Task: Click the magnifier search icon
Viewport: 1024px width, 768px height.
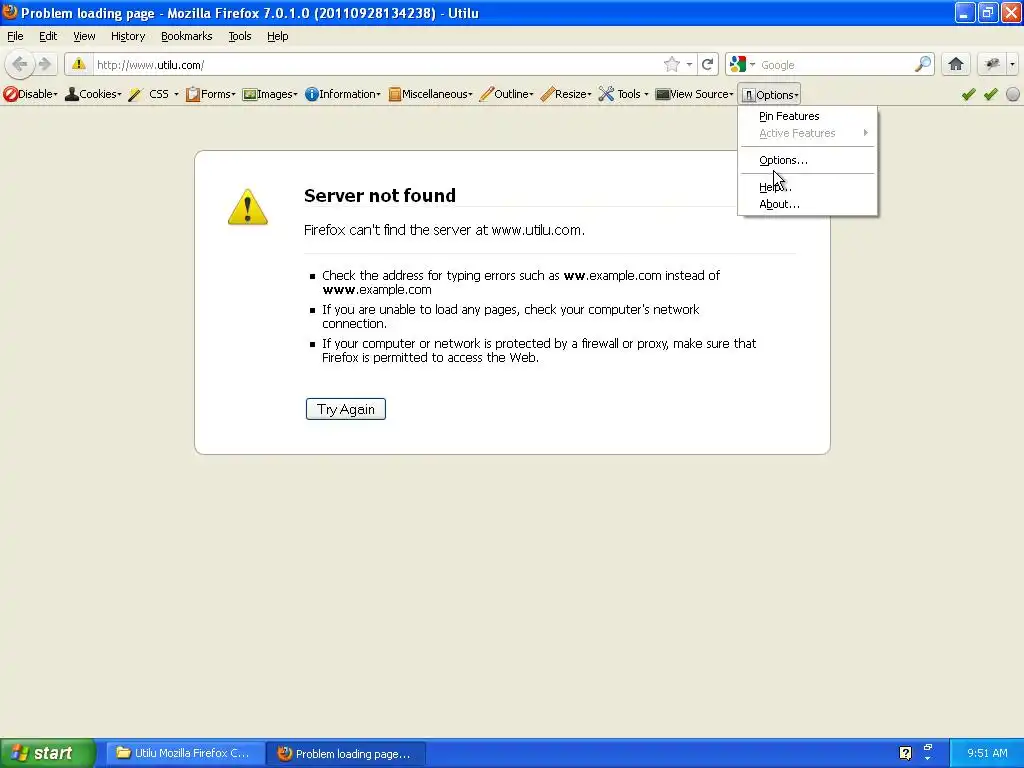Action: [x=923, y=64]
